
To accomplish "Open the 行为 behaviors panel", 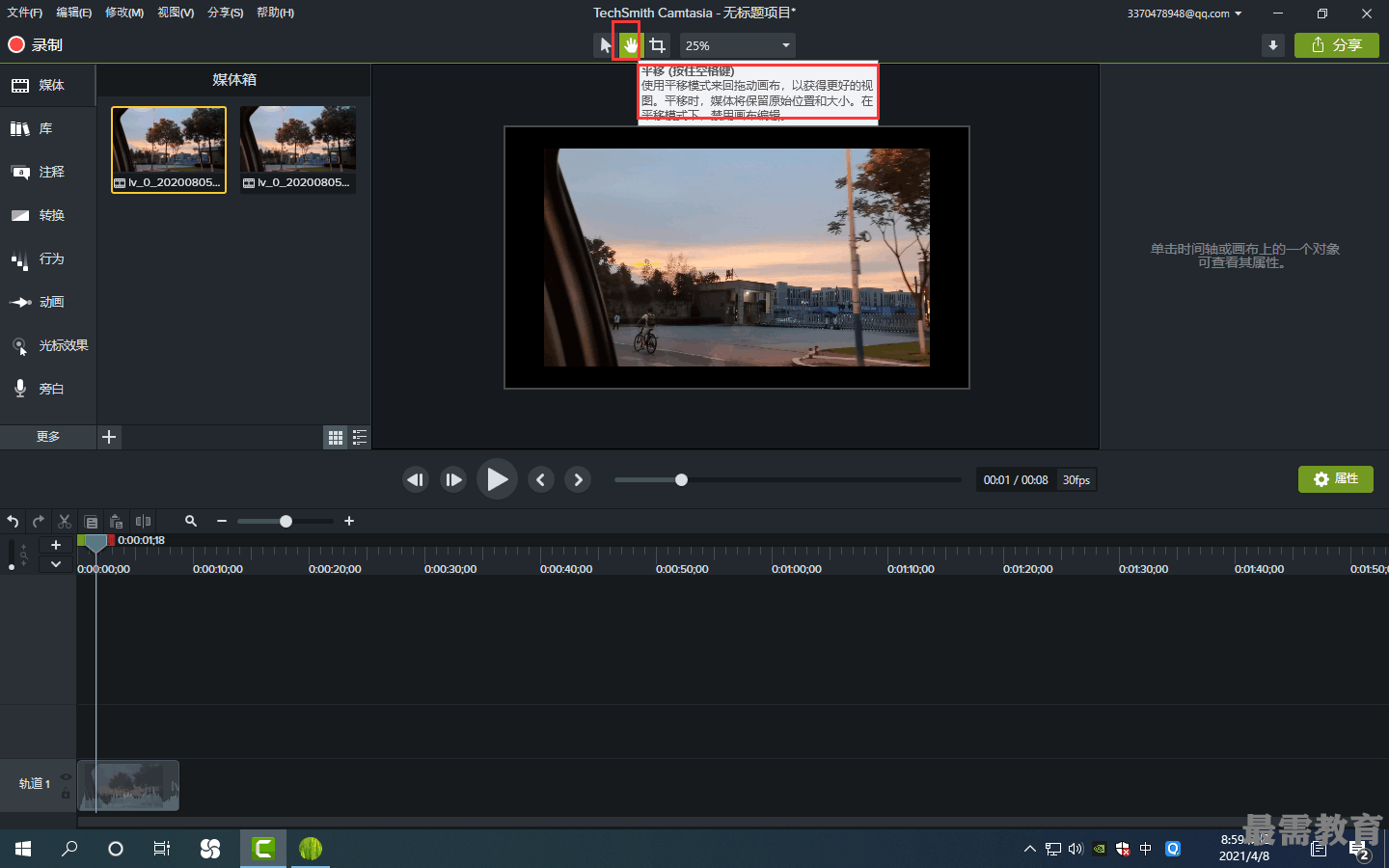I will click(x=48, y=258).
